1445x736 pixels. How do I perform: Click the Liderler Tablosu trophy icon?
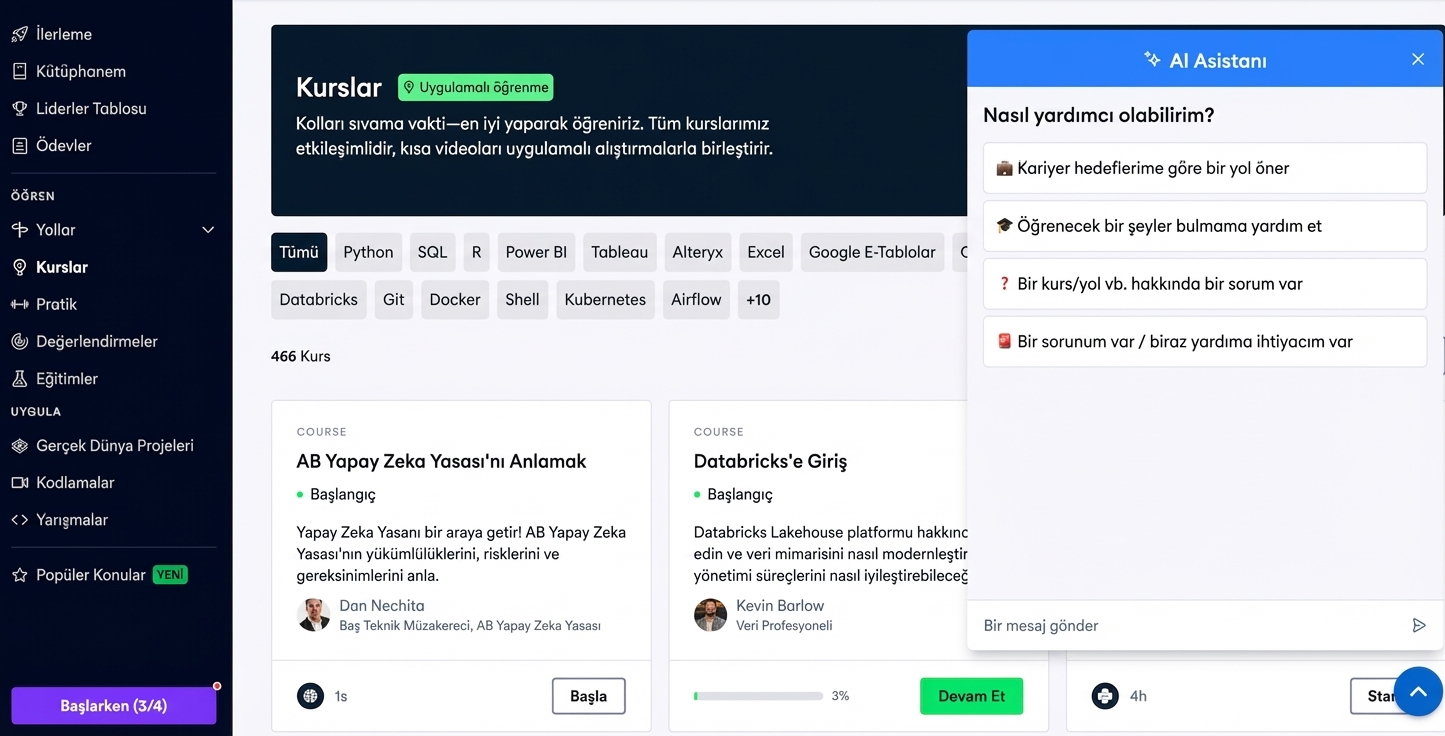click(18, 108)
